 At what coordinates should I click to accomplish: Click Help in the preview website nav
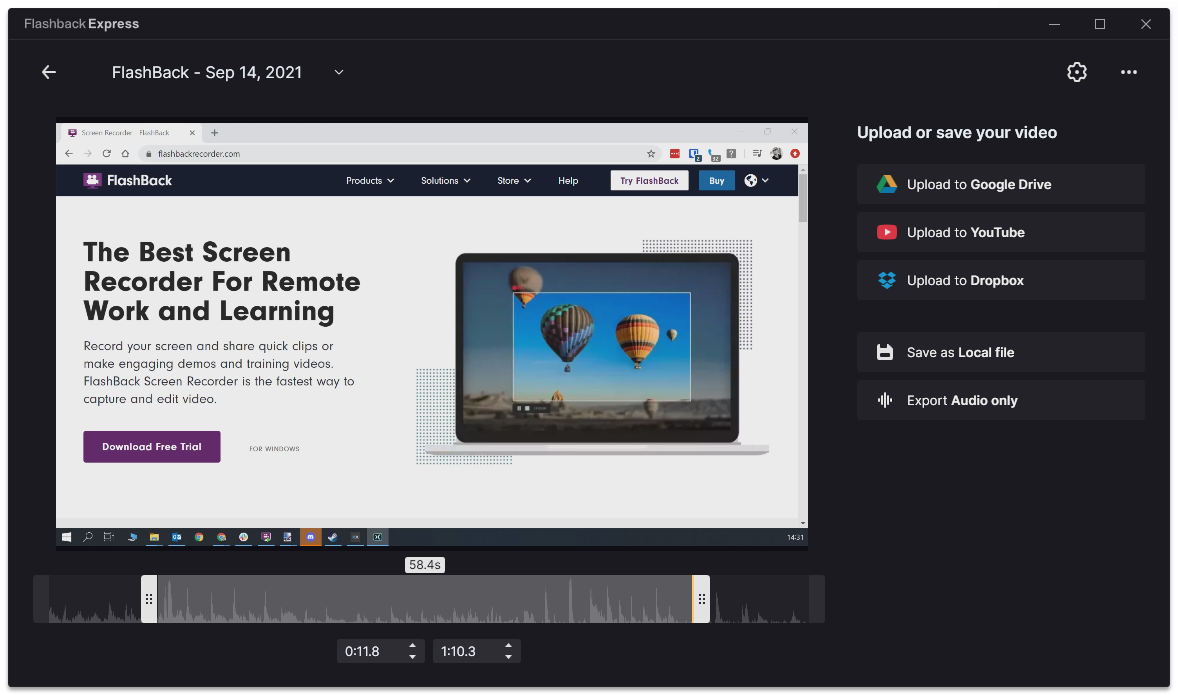(568, 180)
